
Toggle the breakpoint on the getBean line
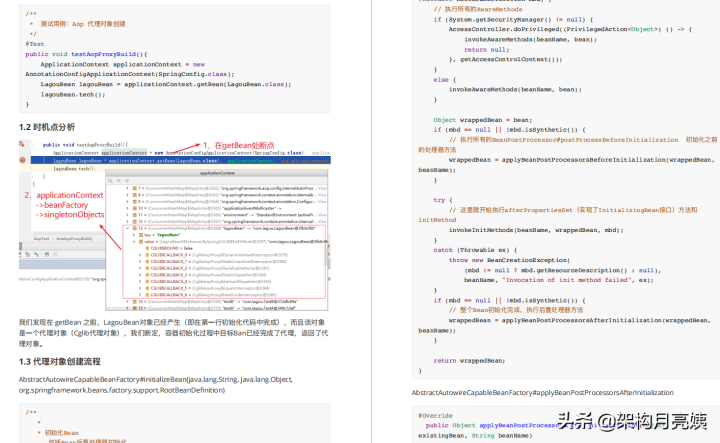point(22,160)
